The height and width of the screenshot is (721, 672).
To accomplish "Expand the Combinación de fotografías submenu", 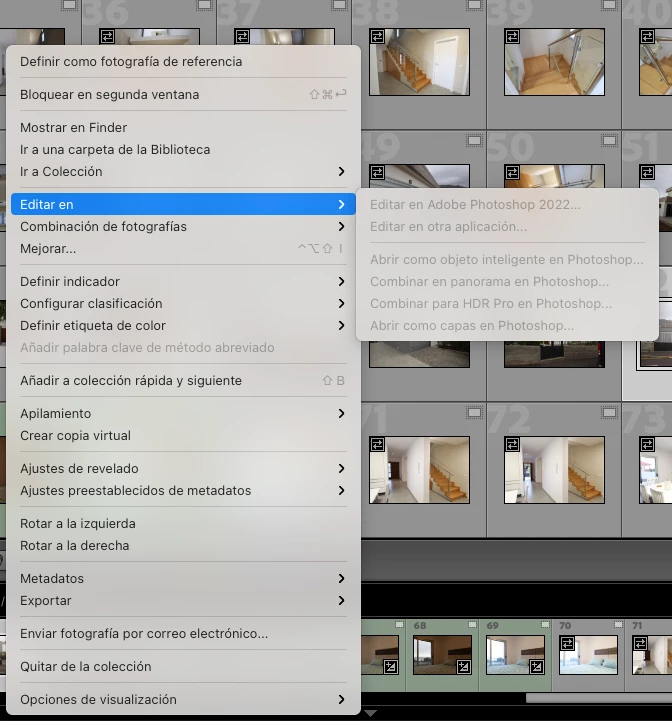I will [x=183, y=227].
